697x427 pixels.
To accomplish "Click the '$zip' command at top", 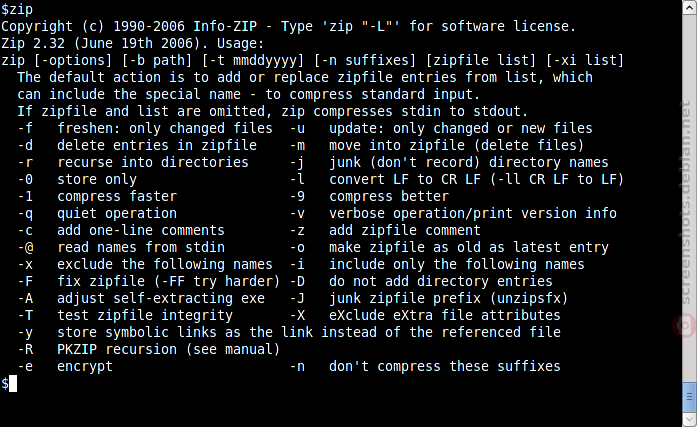I will [17, 9].
